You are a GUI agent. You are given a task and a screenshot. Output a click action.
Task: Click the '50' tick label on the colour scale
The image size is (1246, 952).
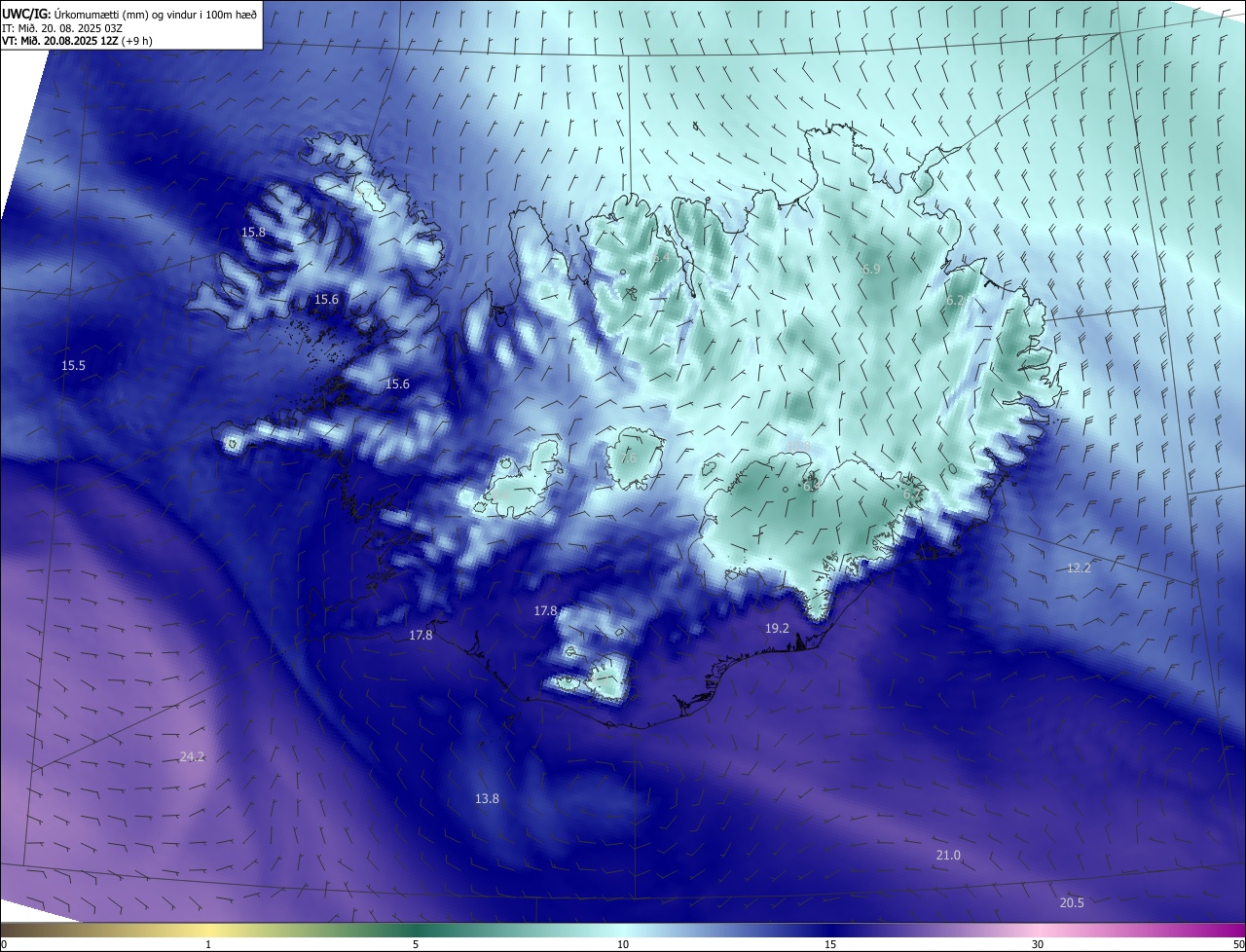(1237, 944)
